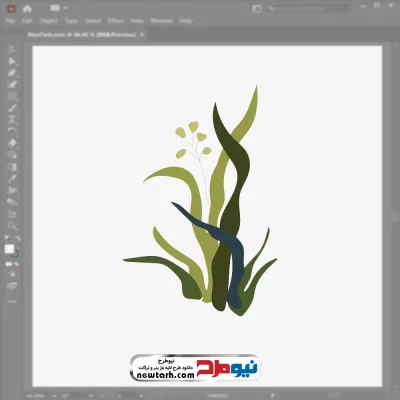Activate the Zoom magnifier tool
Viewport: 400px width, 400px height.
click(x=13, y=226)
